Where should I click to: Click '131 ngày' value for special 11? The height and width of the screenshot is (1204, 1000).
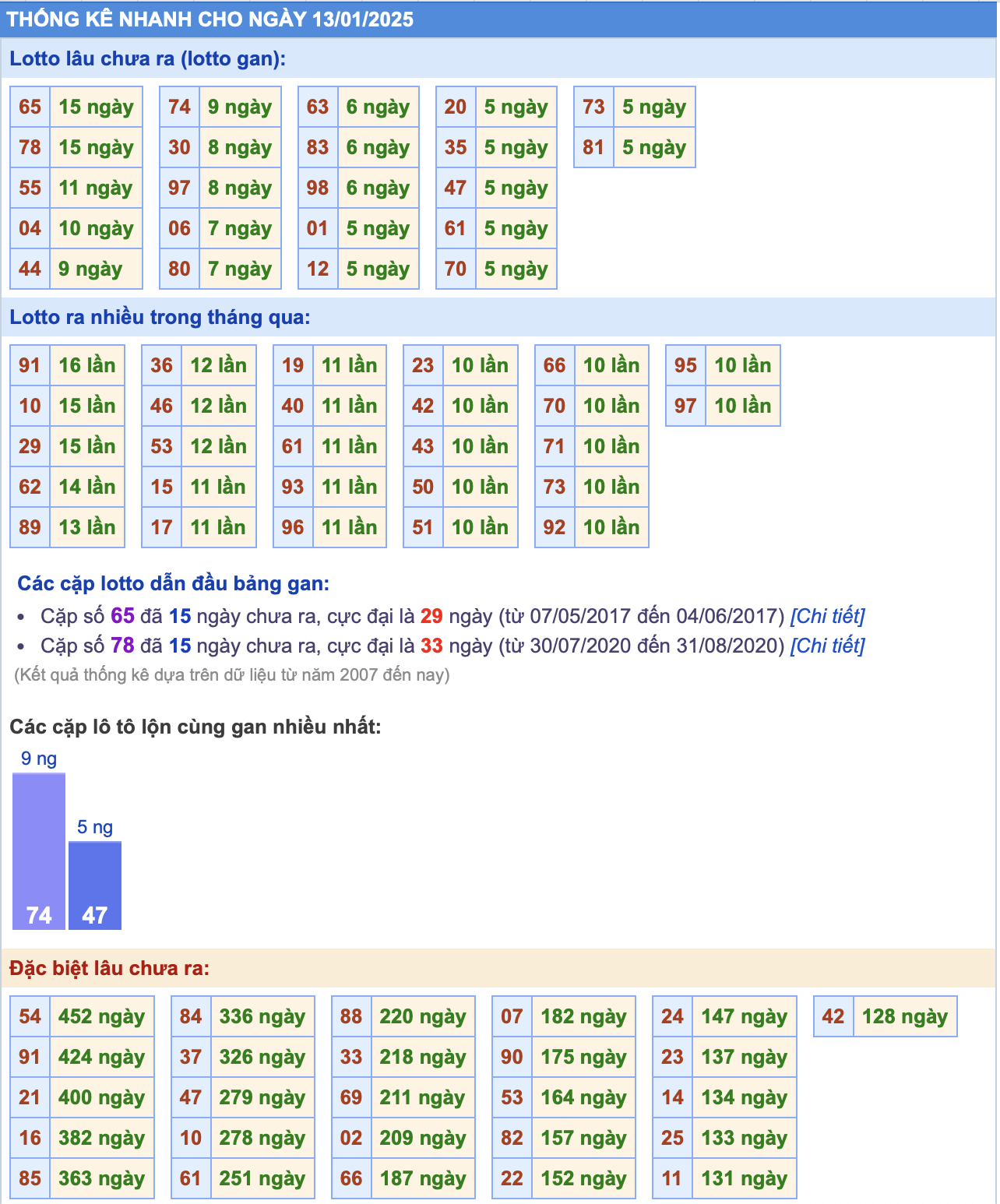coord(745,1178)
